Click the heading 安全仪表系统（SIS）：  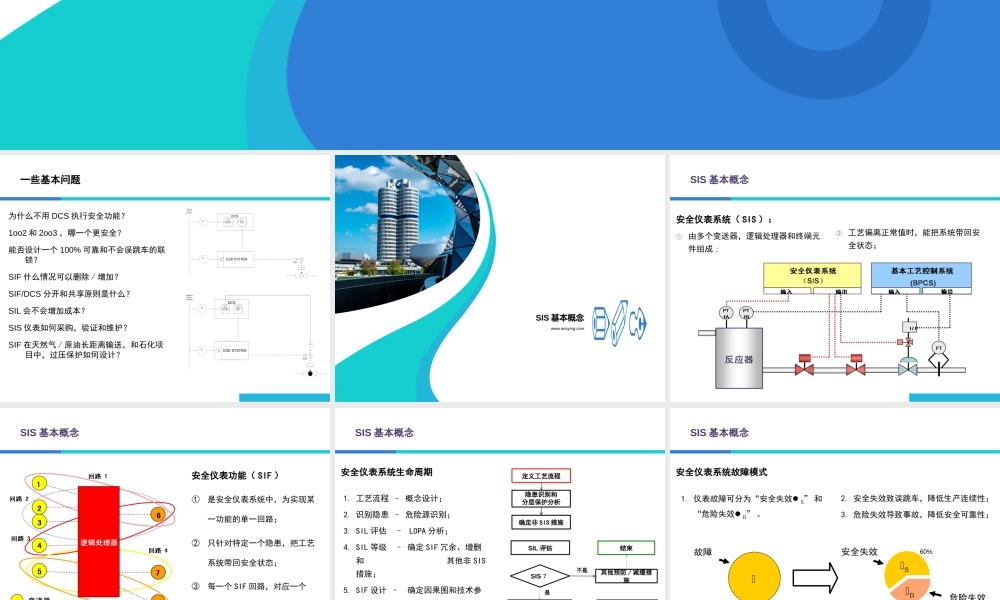point(724,219)
